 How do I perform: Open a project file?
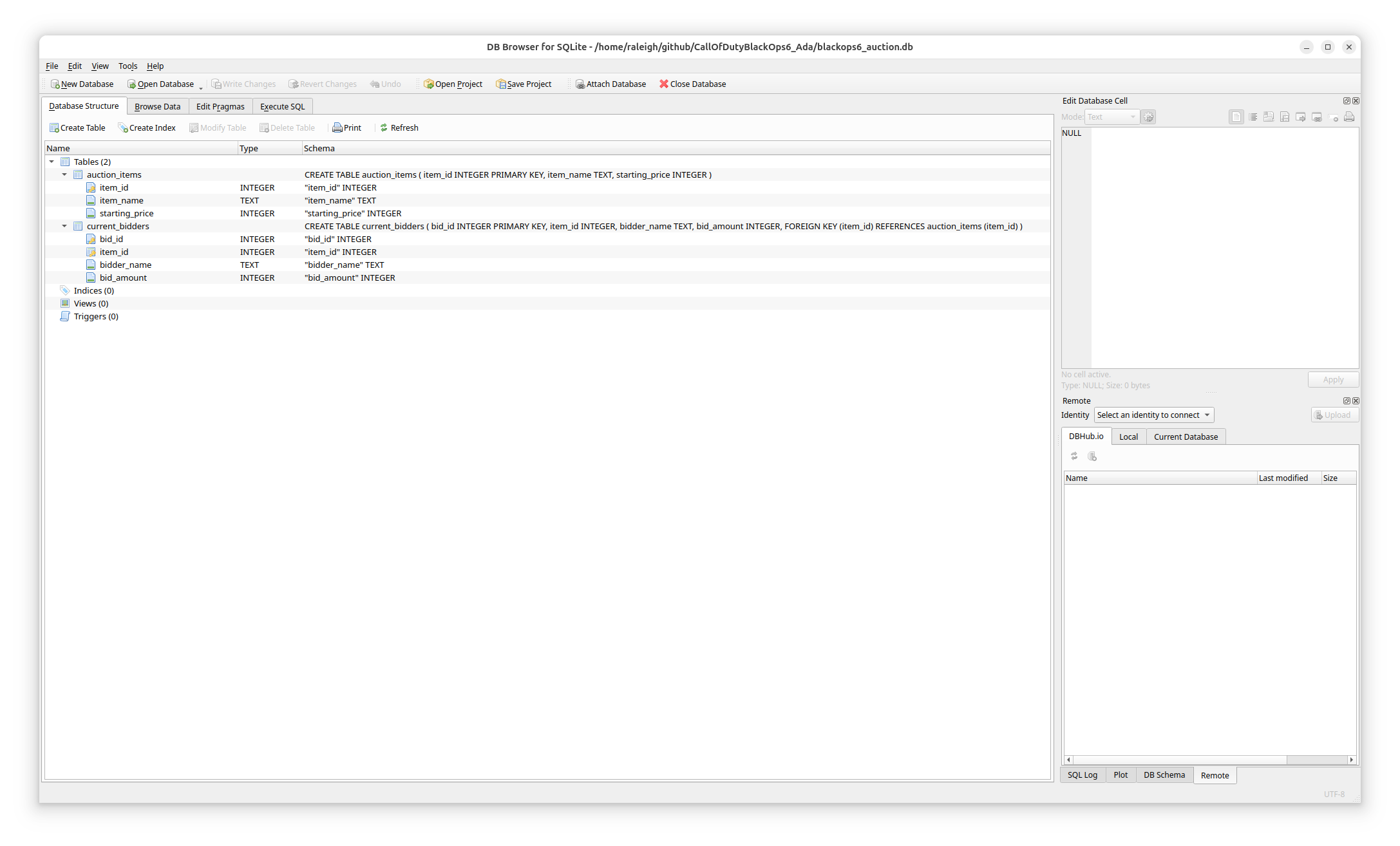point(453,84)
